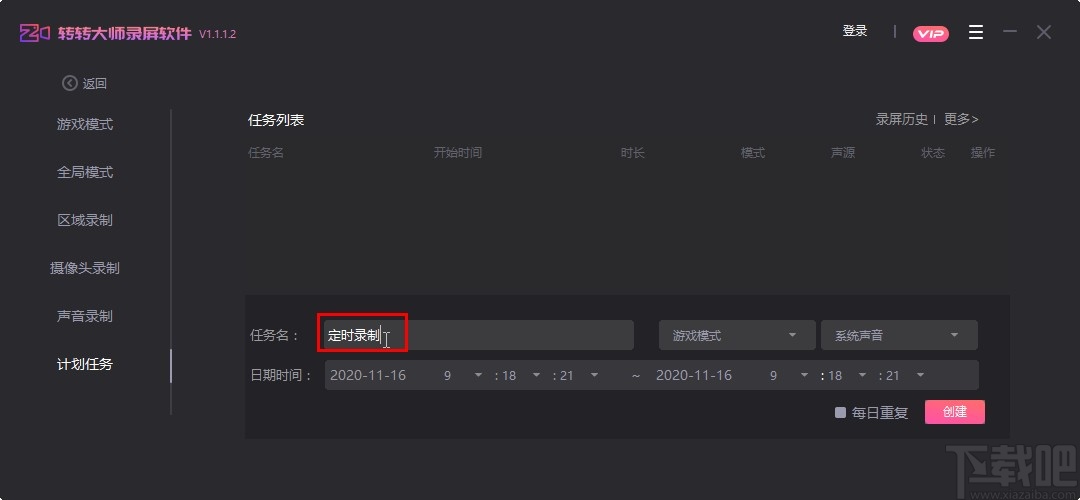The height and width of the screenshot is (500, 1080).
Task: Open the hamburger menu icon
Action: tap(975, 32)
